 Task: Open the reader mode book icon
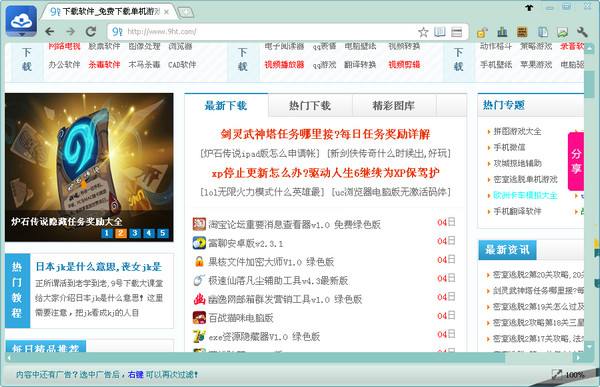[x=440, y=32]
